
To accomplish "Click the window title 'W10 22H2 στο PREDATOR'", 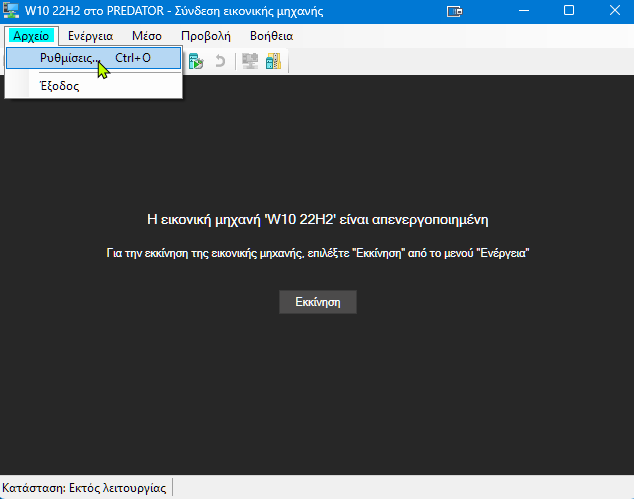I will [x=93, y=11].
